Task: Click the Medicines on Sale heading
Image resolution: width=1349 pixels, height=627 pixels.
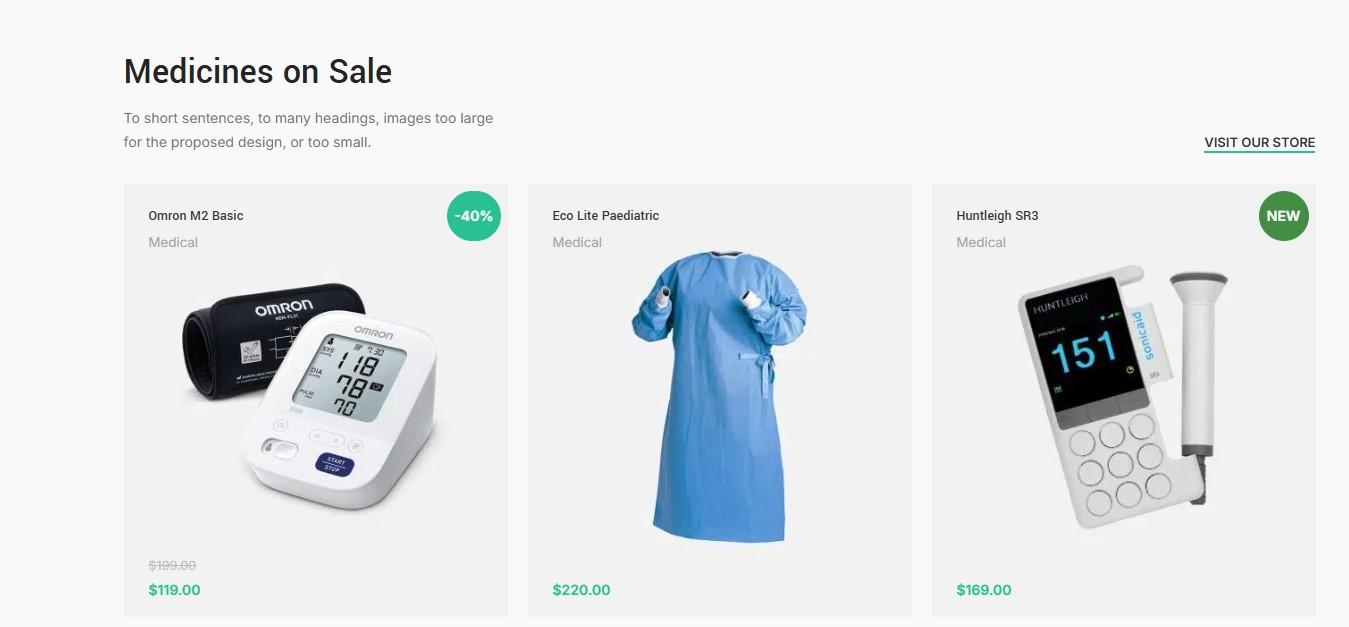Action: point(258,72)
